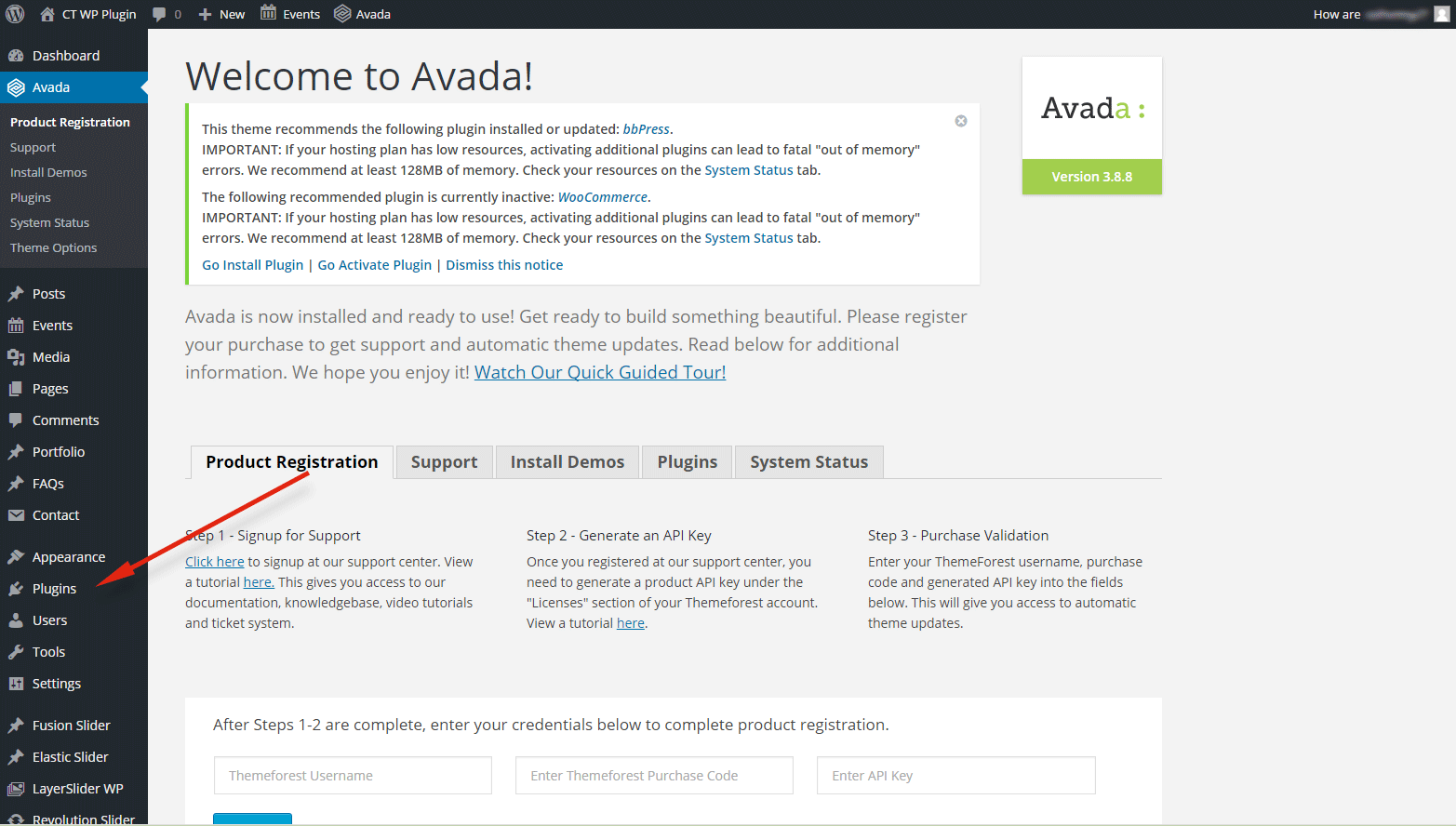Image resolution: width=1456 pixels, height=826 pixels.
Task: Click the Tools wrench icon
Action: [16, 652]
